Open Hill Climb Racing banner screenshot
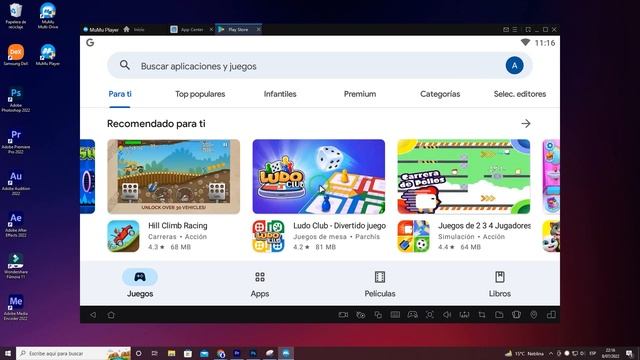The width and height of the screenshot is (640, 360). (173, 176)
